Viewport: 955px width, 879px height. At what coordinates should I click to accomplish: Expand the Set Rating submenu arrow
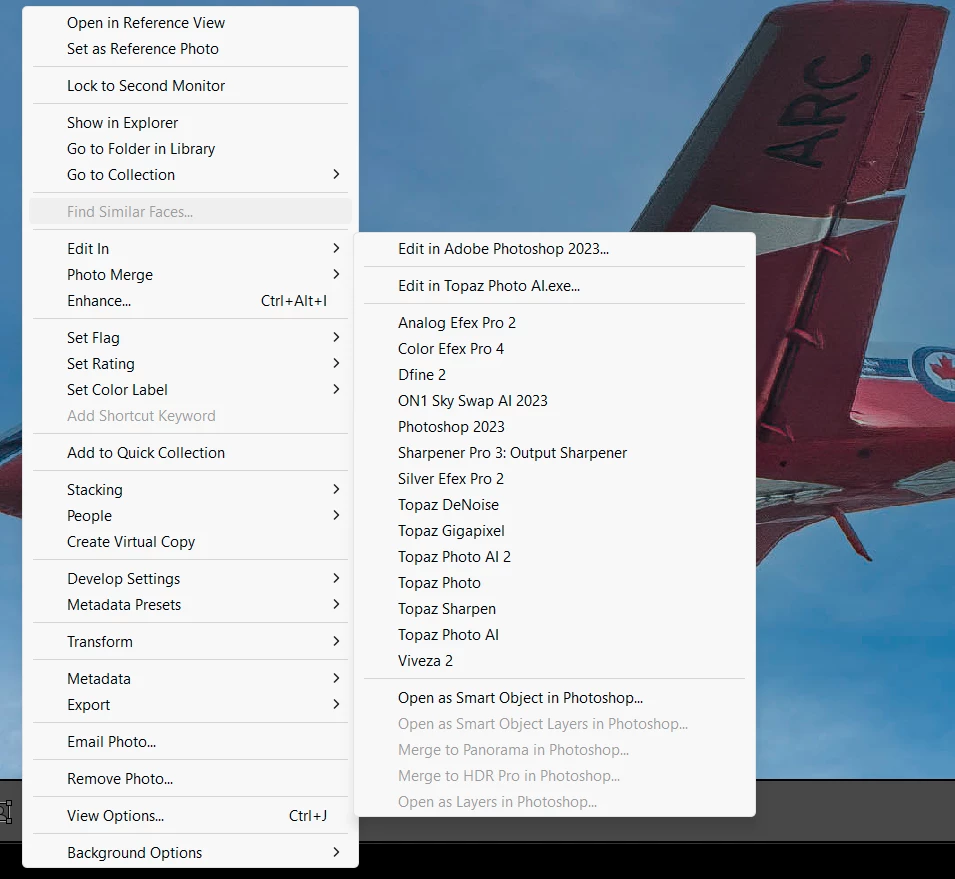tap(336, 363)
